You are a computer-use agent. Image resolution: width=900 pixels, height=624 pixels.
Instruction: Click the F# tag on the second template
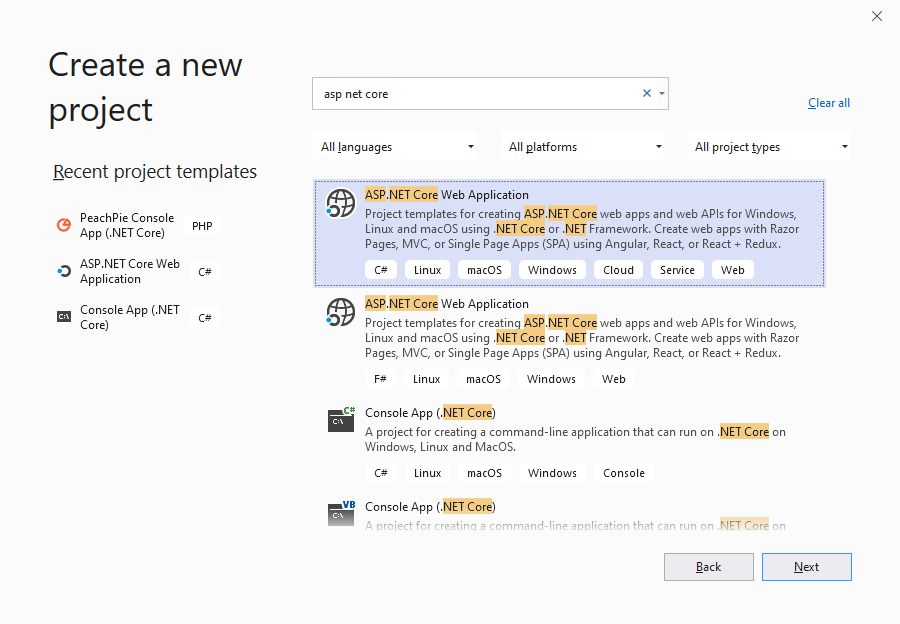point(381,379)
